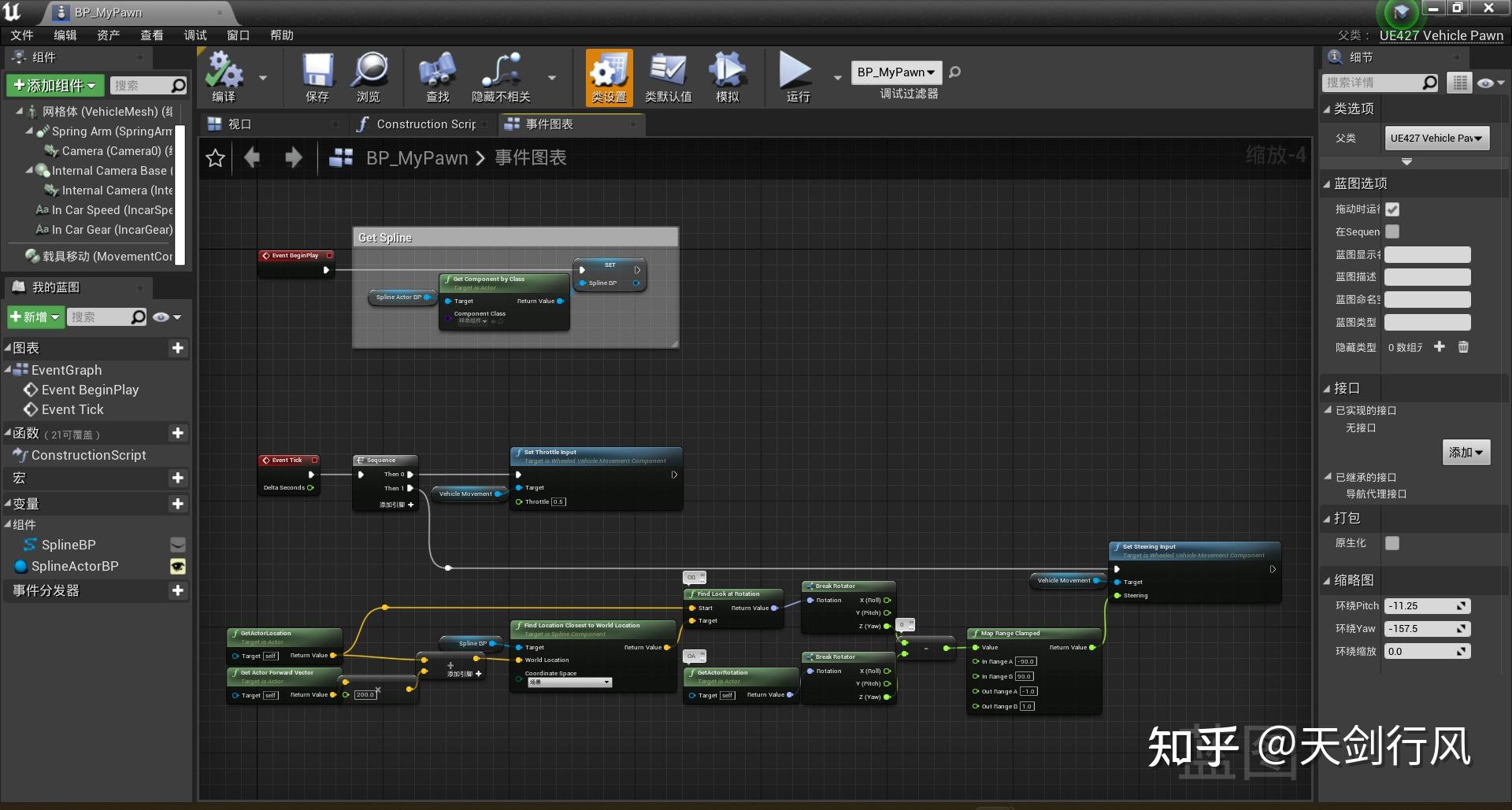The image size is (1512, 810).
Task: Open 类设置 class settings panel
Action: (608, 76)
